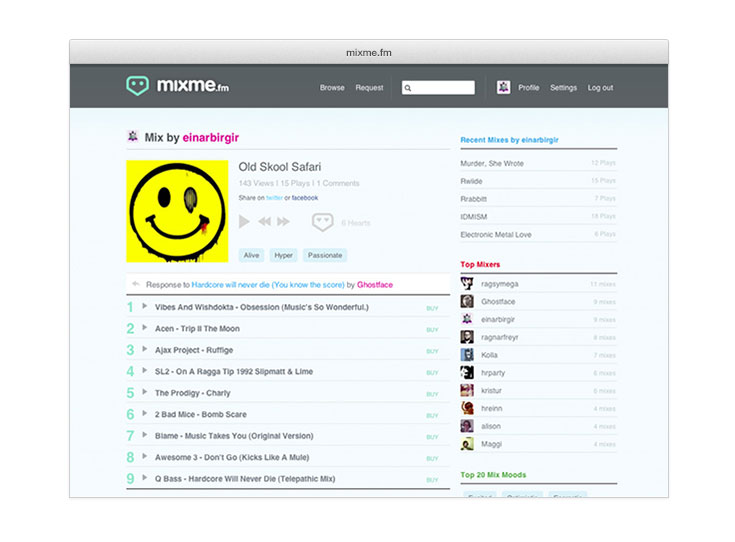735x542 pixels.
Task: Open Kolla's avatar in Top Mixers
Action: coord(467,354)
